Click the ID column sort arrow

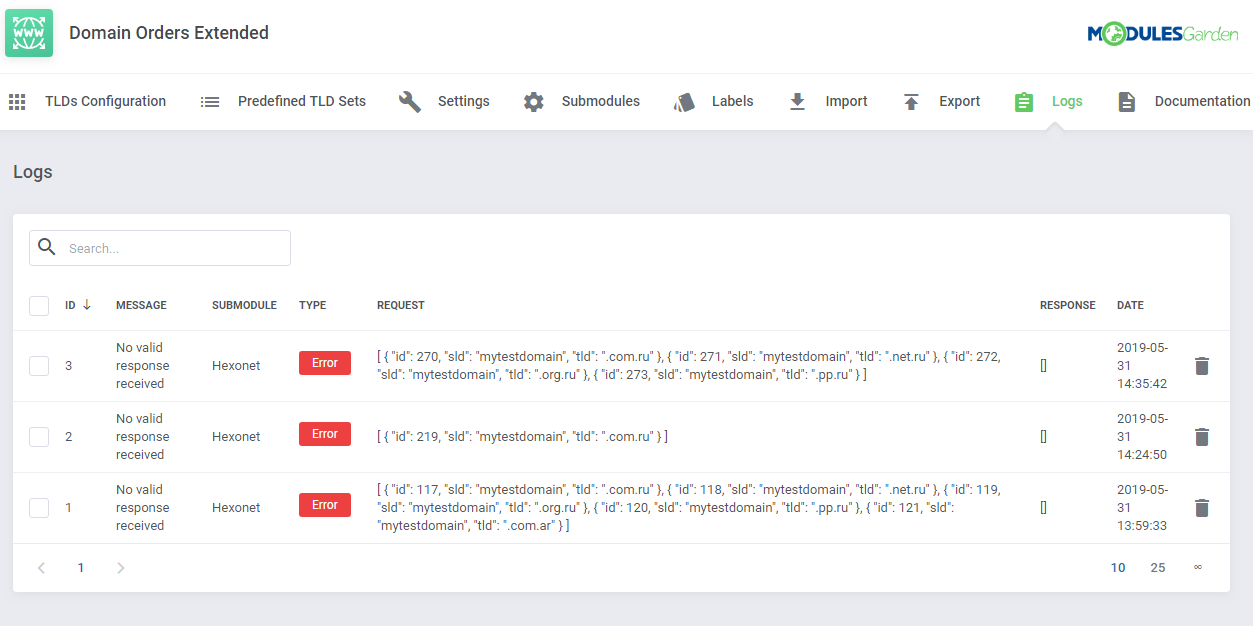[x=87, y=305]
